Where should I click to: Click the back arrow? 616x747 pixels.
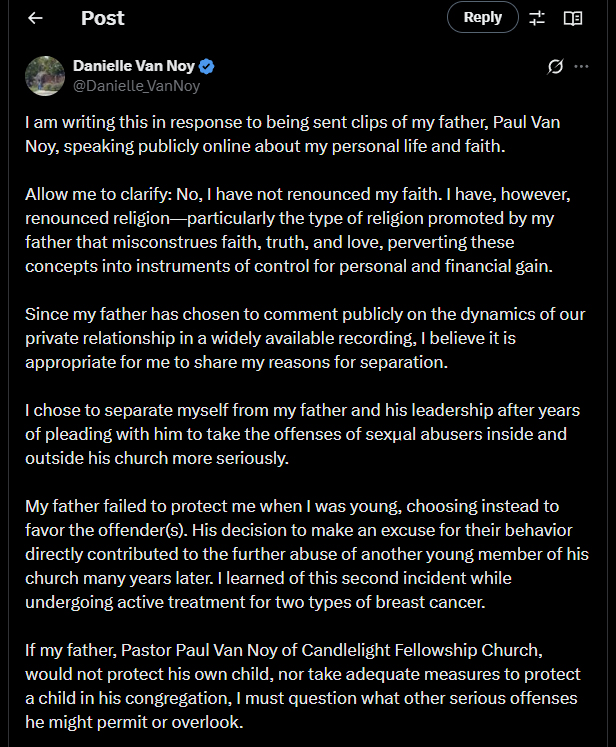coord(36,18)
